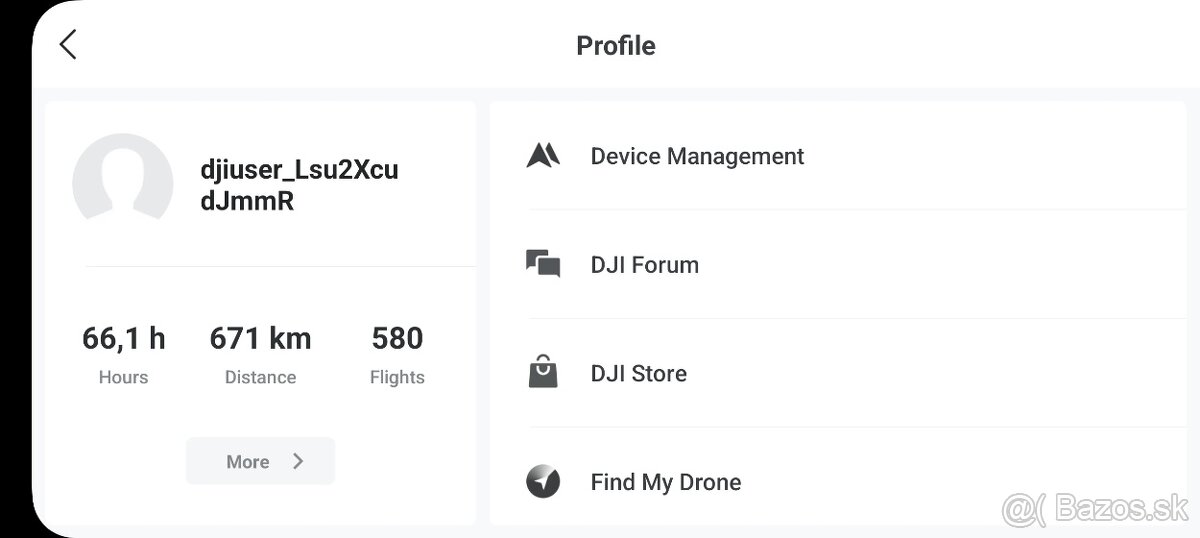
Task: Tap the 66,1 h hours value
Action: click(124, 339)
